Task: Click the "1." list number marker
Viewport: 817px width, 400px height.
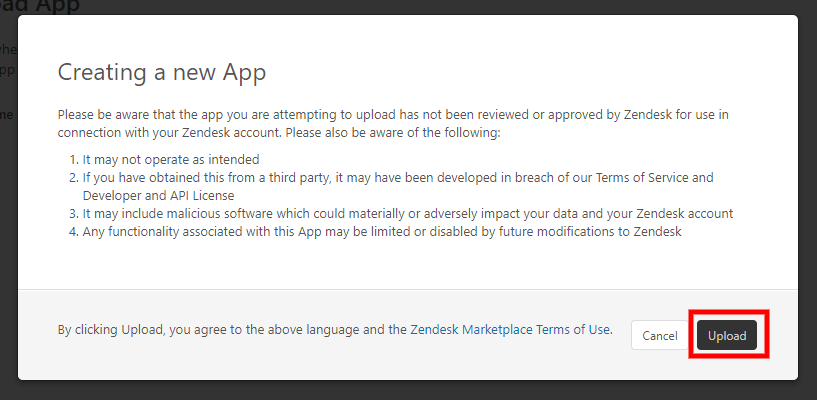Action: (74, 159)
